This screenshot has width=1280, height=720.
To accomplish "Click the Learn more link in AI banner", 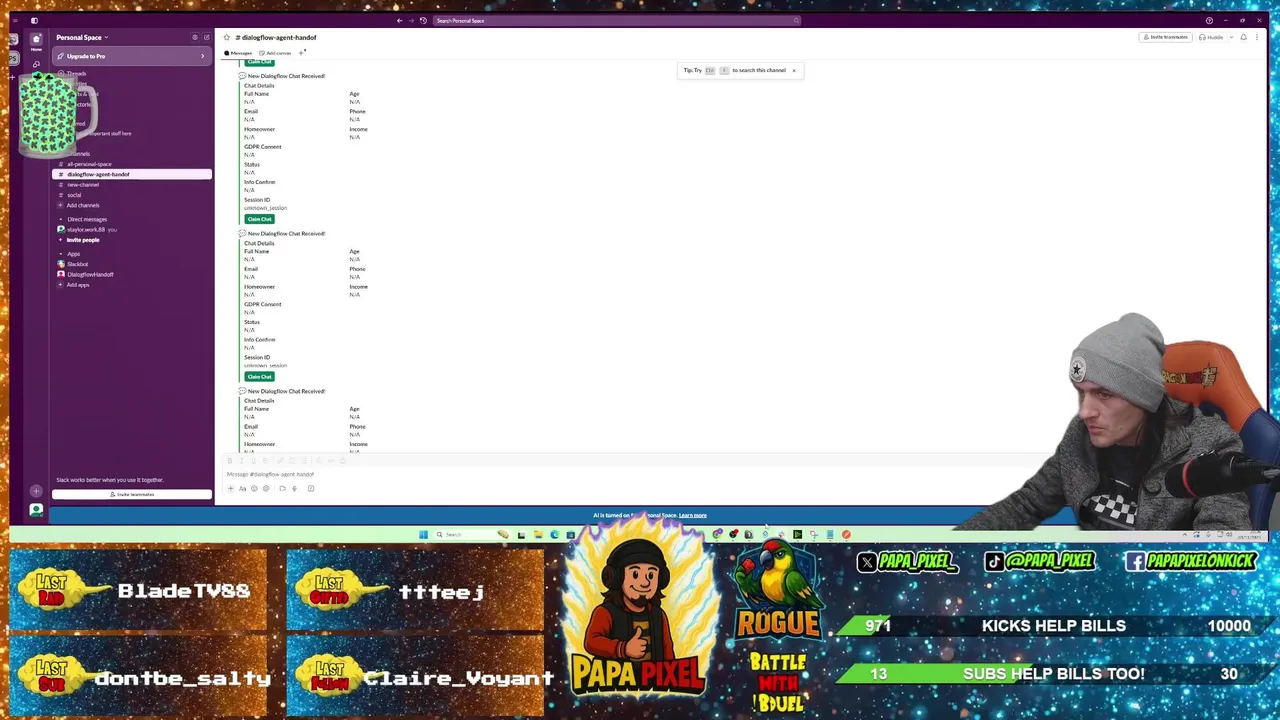I will pos(693,516).
